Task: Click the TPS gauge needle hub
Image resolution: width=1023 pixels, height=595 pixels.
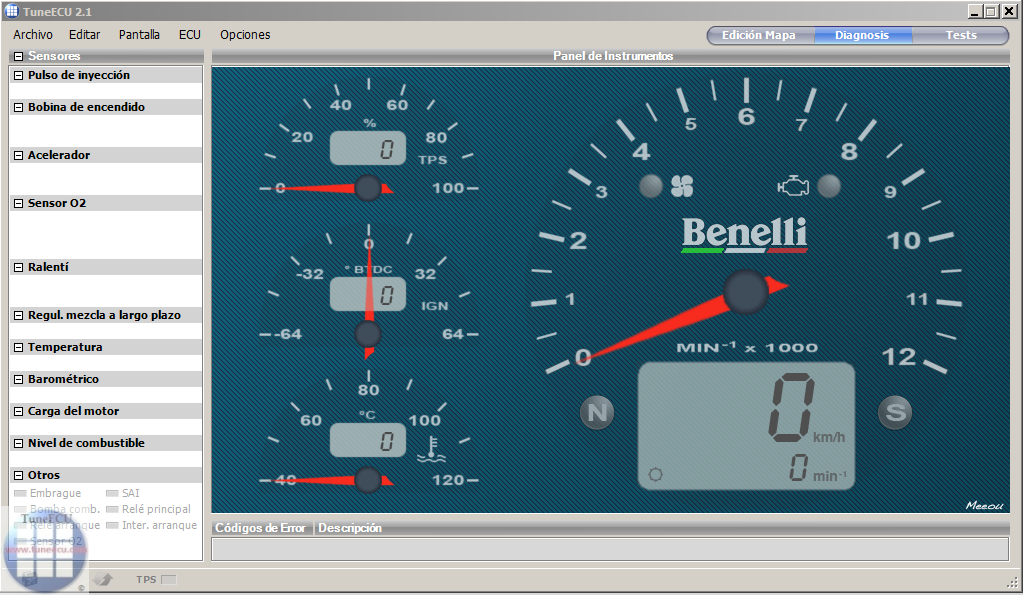Action: tap(368, 188)
